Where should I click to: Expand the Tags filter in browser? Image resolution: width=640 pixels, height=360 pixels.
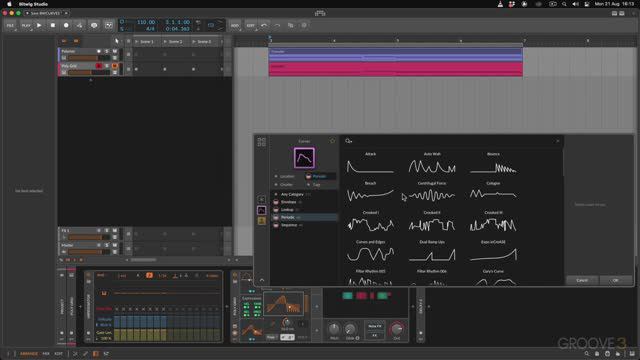tap(316, 184)
